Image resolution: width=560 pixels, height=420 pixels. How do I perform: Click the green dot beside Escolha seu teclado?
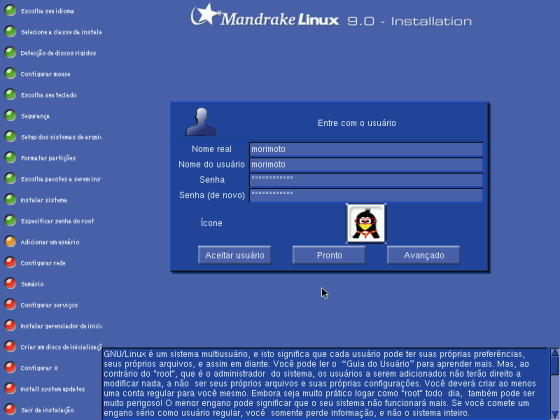(10, 95)
